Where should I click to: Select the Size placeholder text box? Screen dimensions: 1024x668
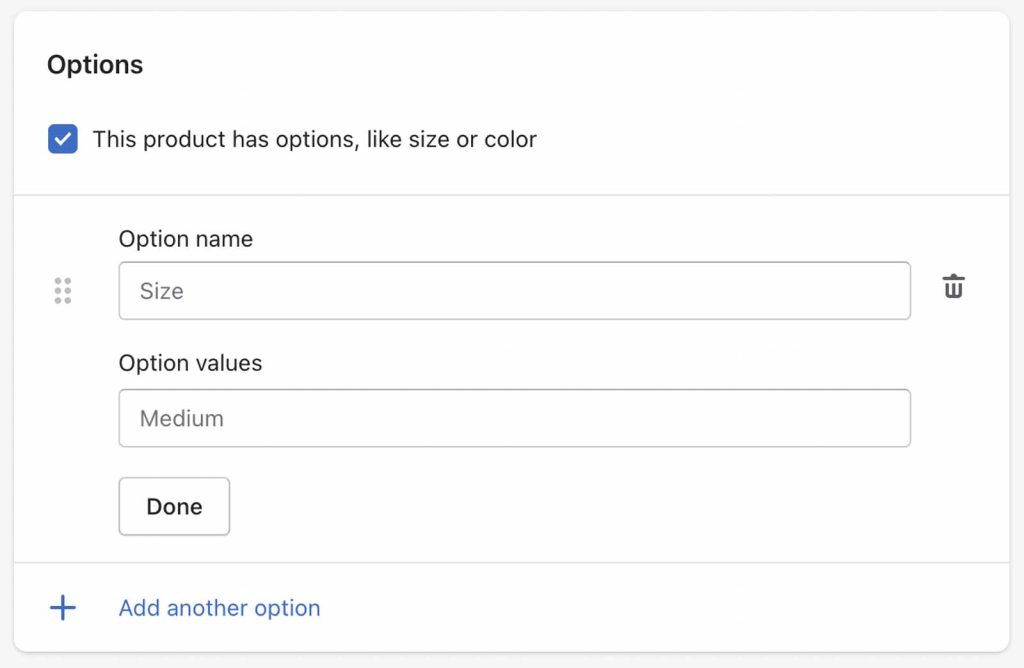pos(515,291)
